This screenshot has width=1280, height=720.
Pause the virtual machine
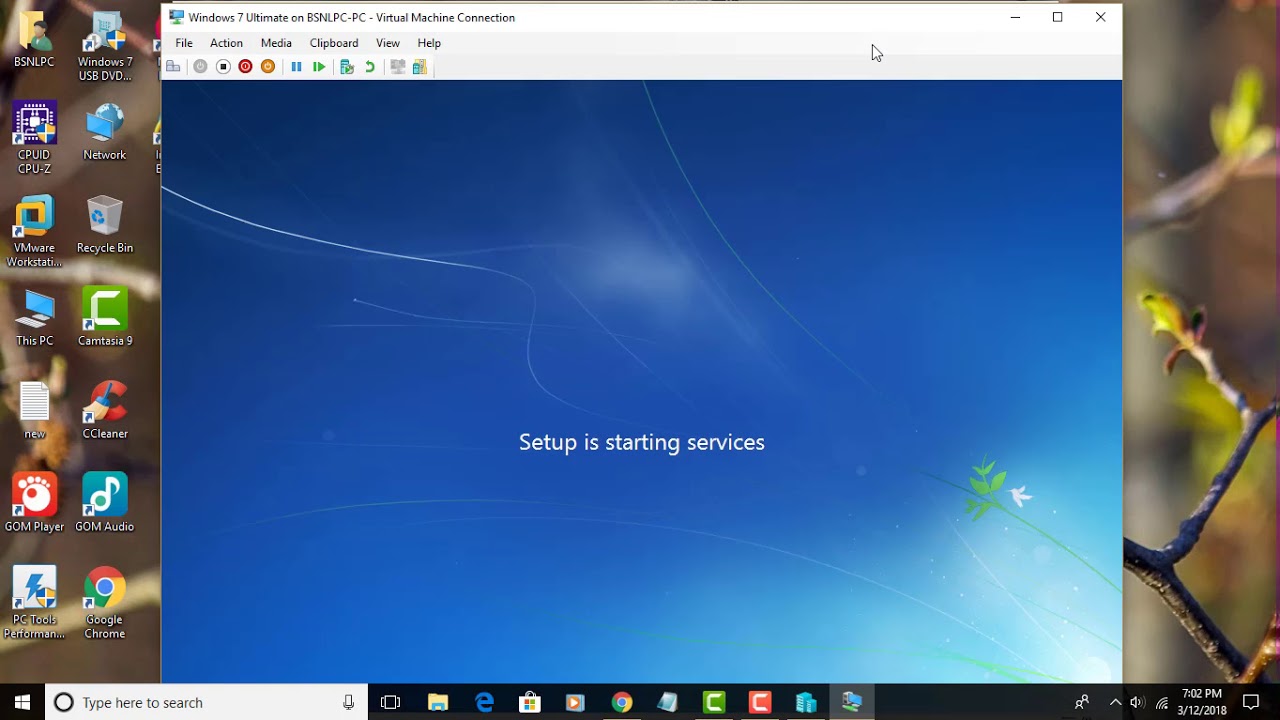296,67
